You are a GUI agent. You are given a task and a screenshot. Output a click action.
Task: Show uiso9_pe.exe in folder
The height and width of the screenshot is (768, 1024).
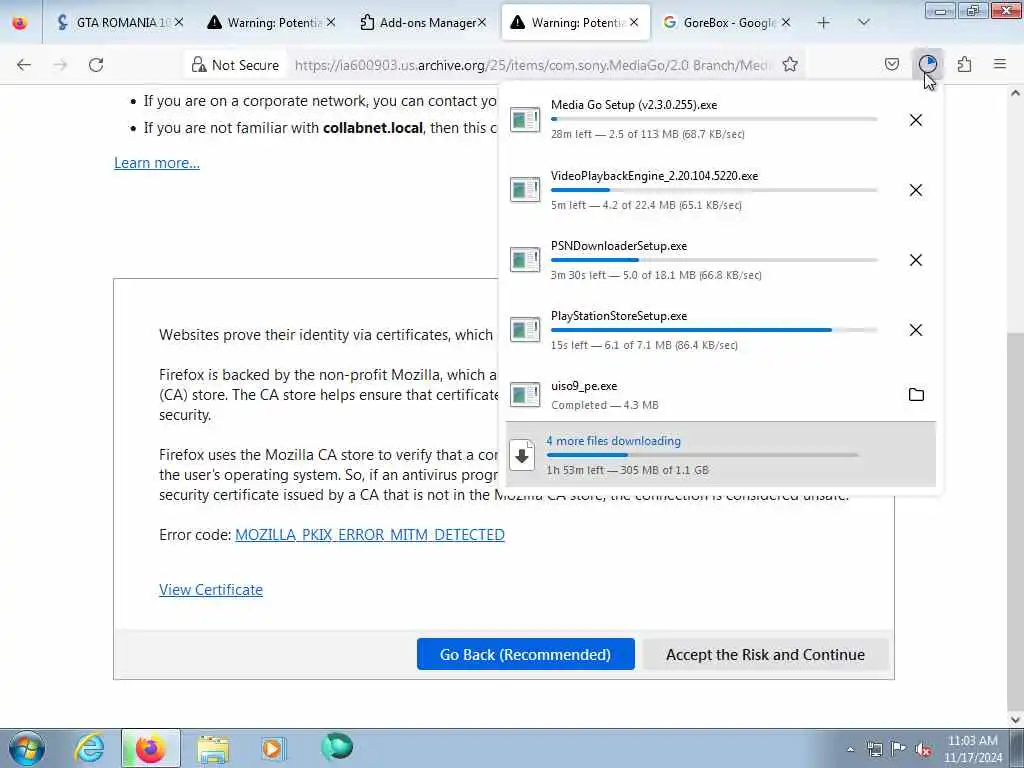(x=916, y=394)
